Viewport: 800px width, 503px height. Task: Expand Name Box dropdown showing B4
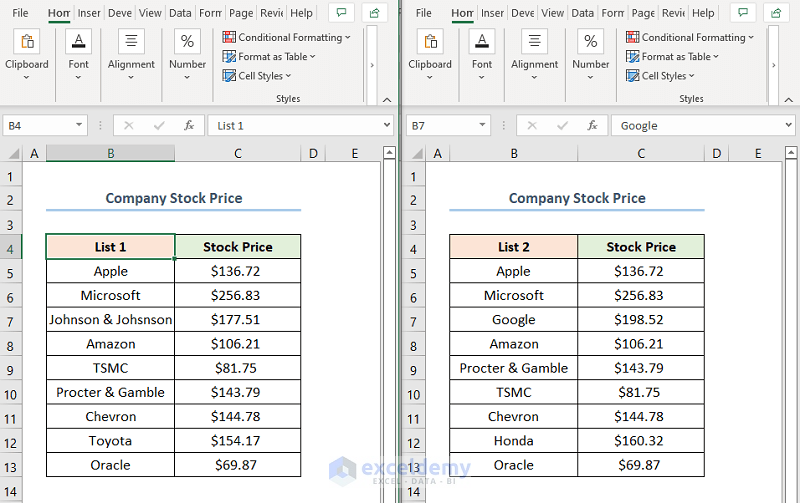[x=79, y=125]
